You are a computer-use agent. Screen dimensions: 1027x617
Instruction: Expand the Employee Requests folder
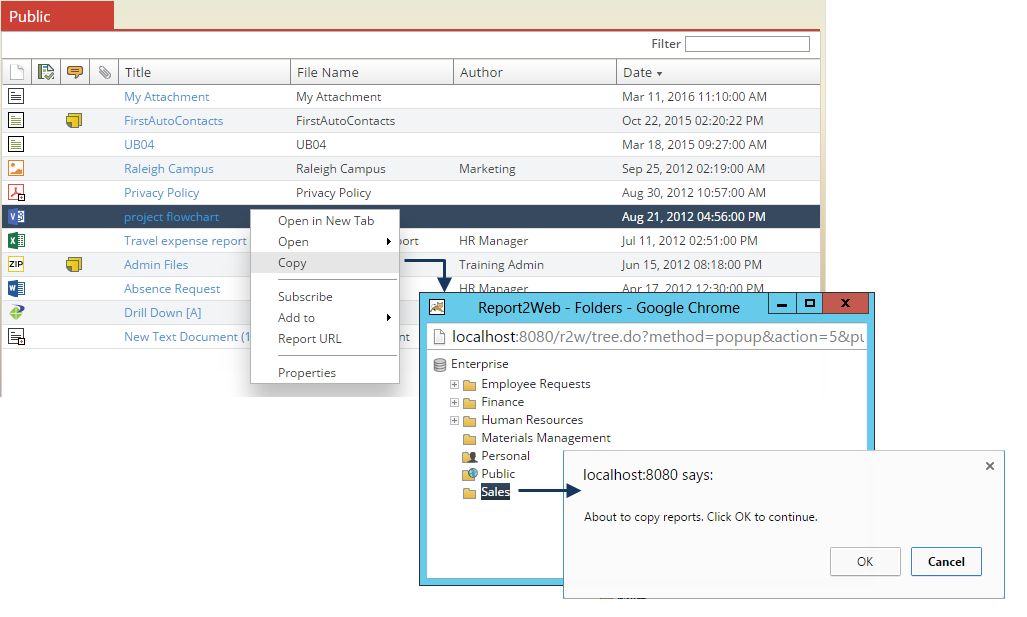pyautogui.click(x=455, y=383)
